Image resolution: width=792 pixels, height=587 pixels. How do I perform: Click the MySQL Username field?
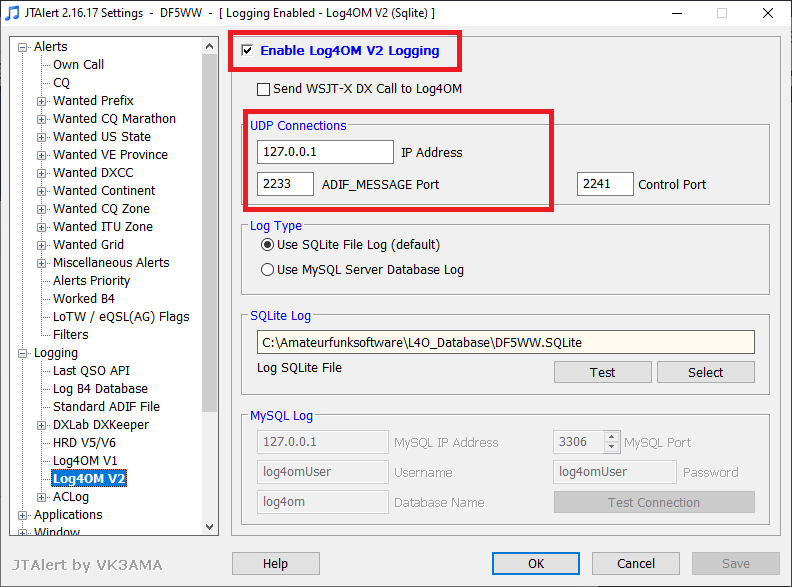click(x=323, y=472)
